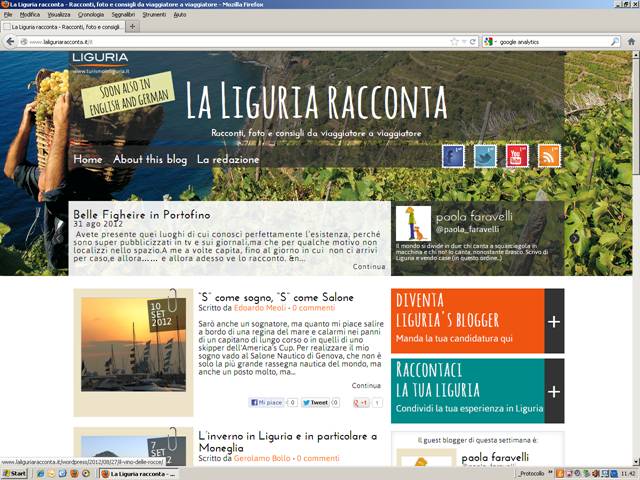The height and width of the screenshot is (480, 640).
Task: Go to the Home navigation link
Action: pos(88,159)
